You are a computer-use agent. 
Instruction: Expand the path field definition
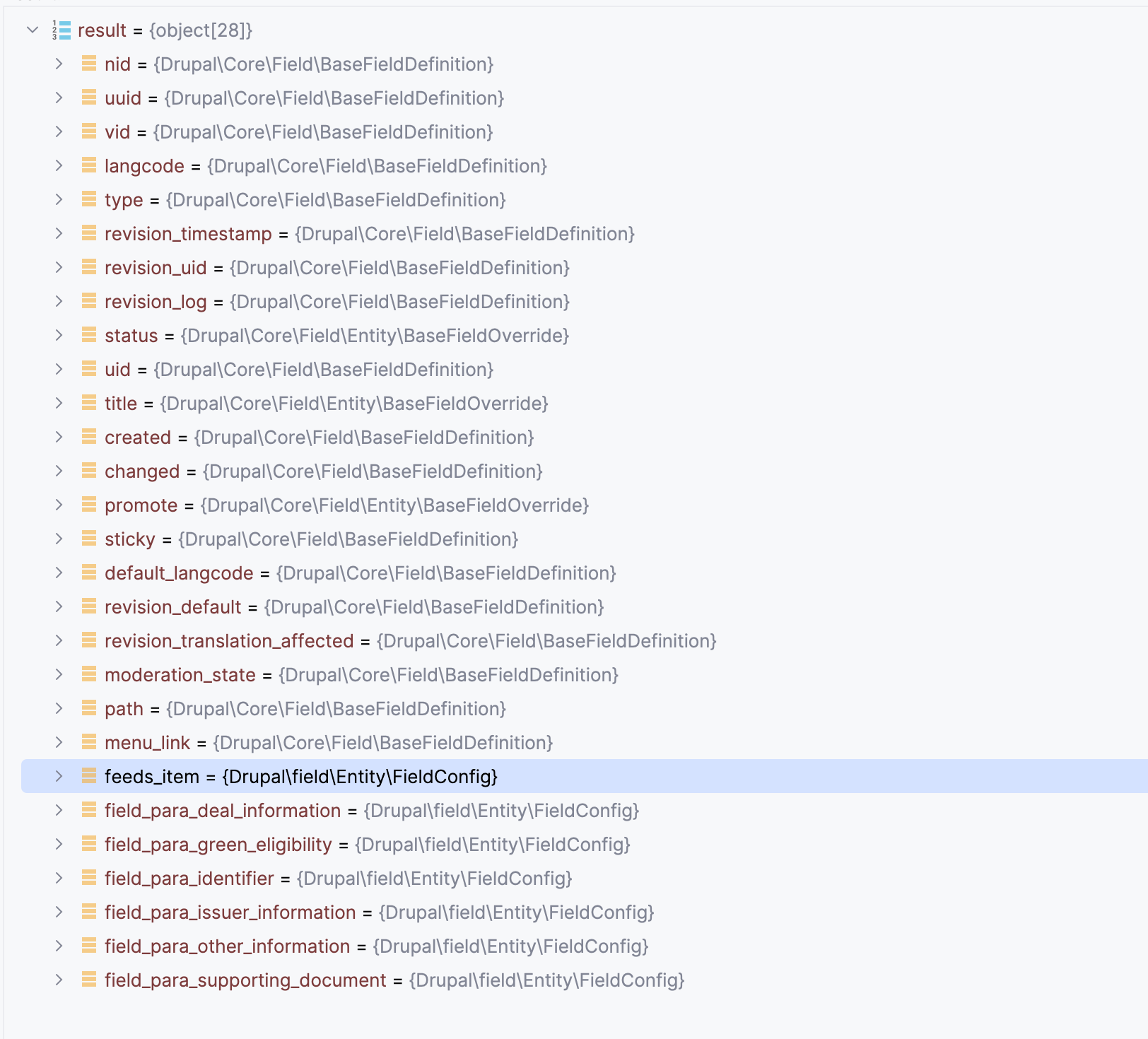point(59,708)
